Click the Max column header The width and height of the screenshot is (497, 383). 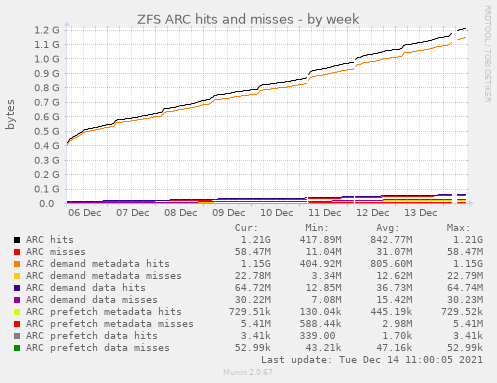(458, 228)
